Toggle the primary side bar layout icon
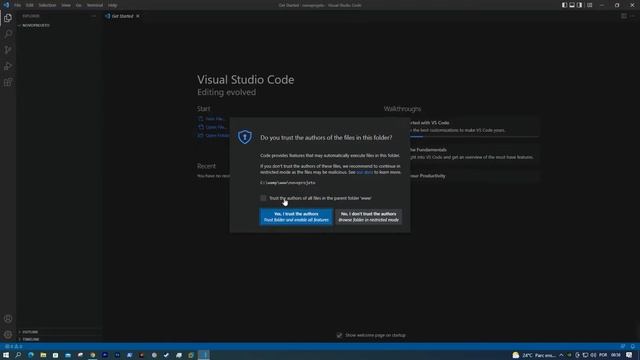This screenshot has height=360, width=640. coord(564,5)
